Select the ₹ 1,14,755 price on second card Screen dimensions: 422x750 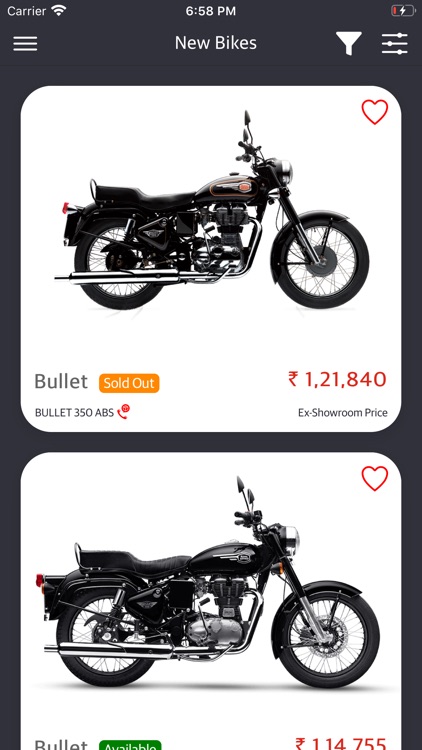(341, 744)
